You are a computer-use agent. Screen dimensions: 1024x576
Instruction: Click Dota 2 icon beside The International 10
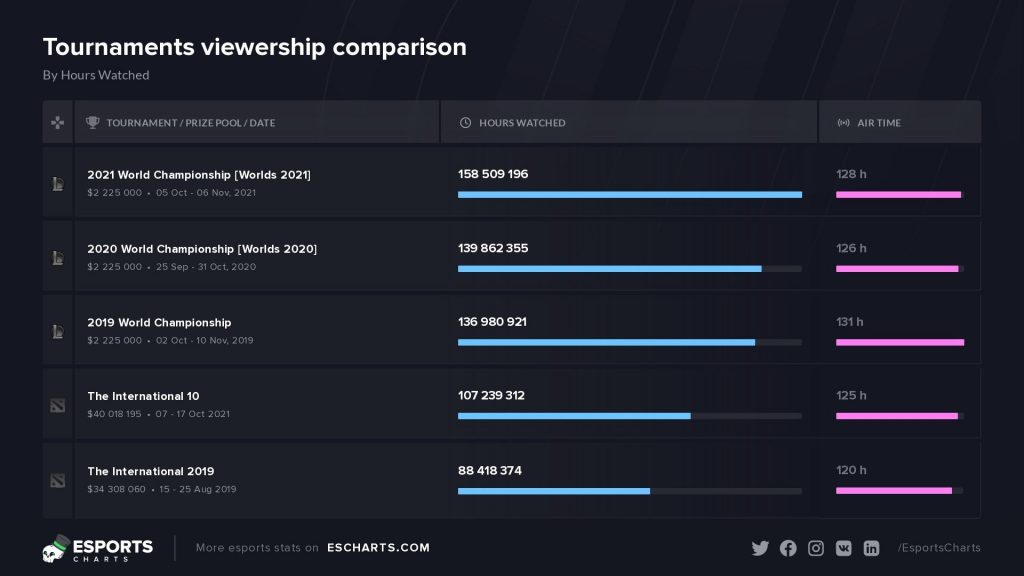pos(58,405)
